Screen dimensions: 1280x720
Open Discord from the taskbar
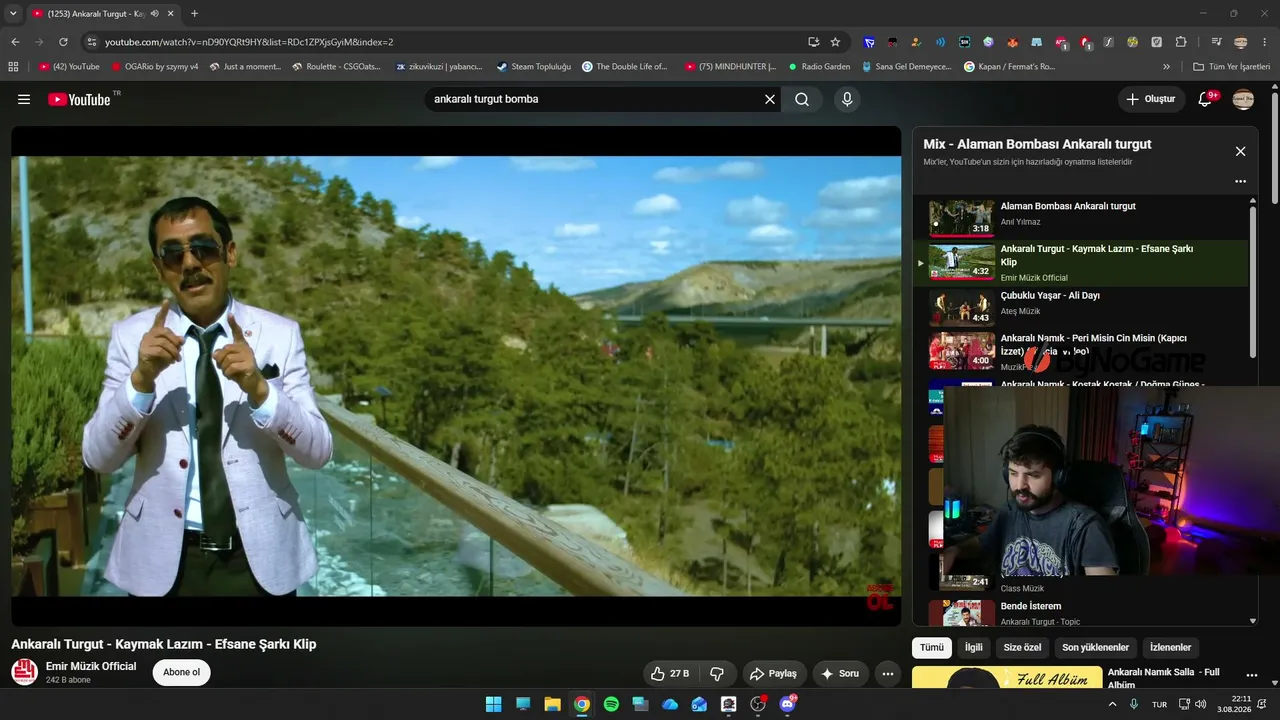(x=787, y=704)
